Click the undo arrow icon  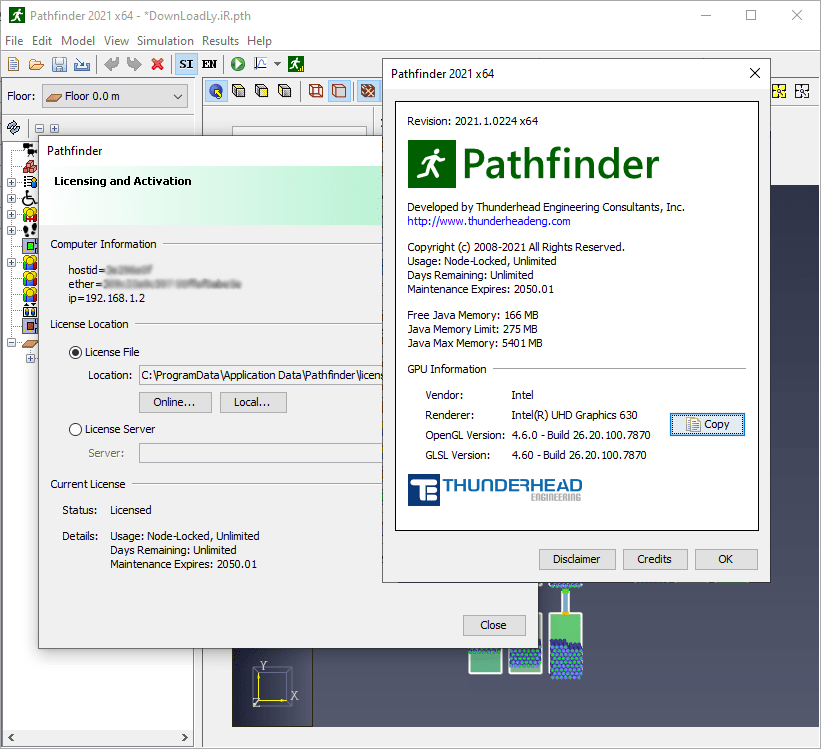[111, 64]
